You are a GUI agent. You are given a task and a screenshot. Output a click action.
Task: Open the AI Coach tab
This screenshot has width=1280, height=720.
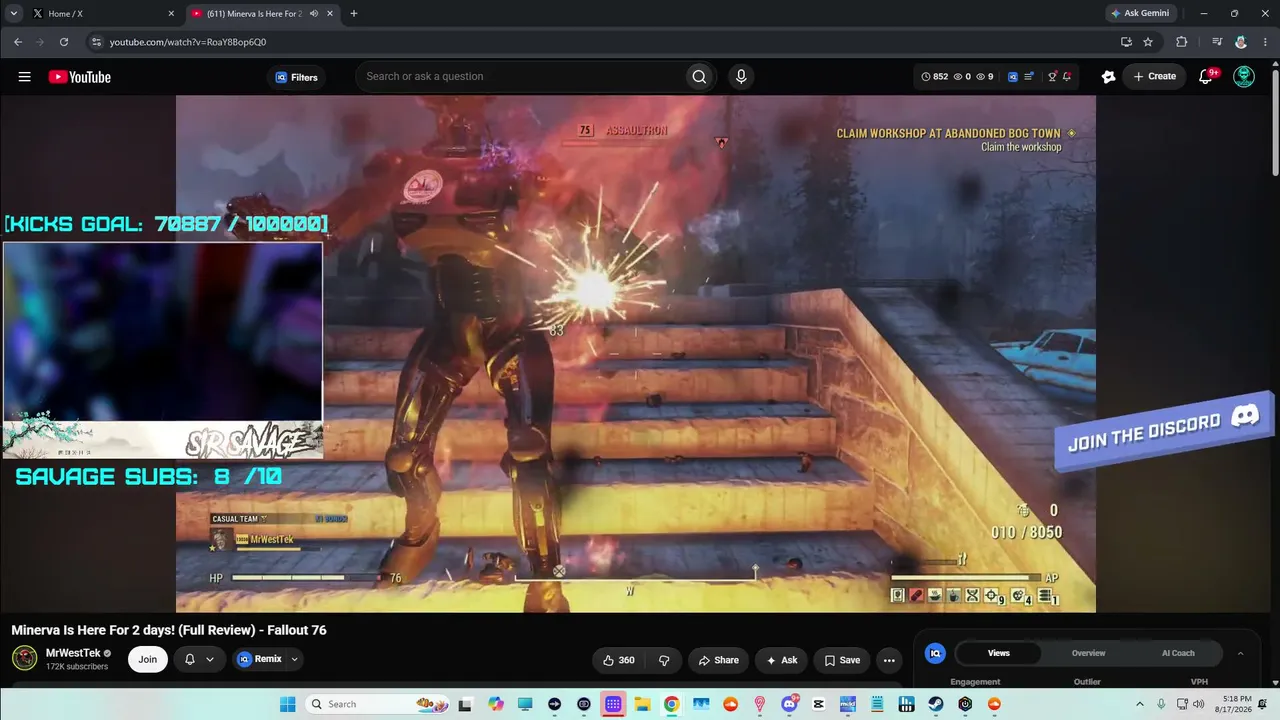[1178, 653]
